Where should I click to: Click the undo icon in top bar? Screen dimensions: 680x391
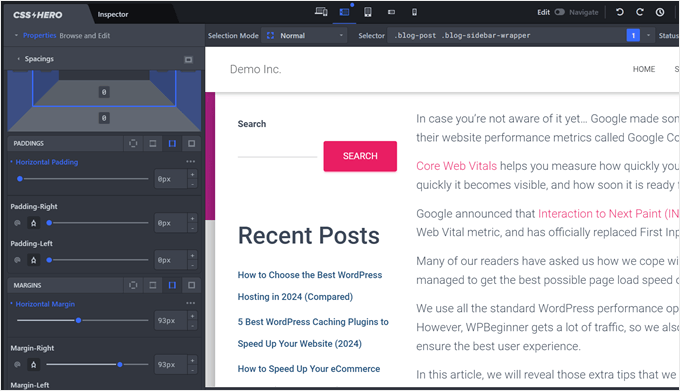tap(620, 12)
